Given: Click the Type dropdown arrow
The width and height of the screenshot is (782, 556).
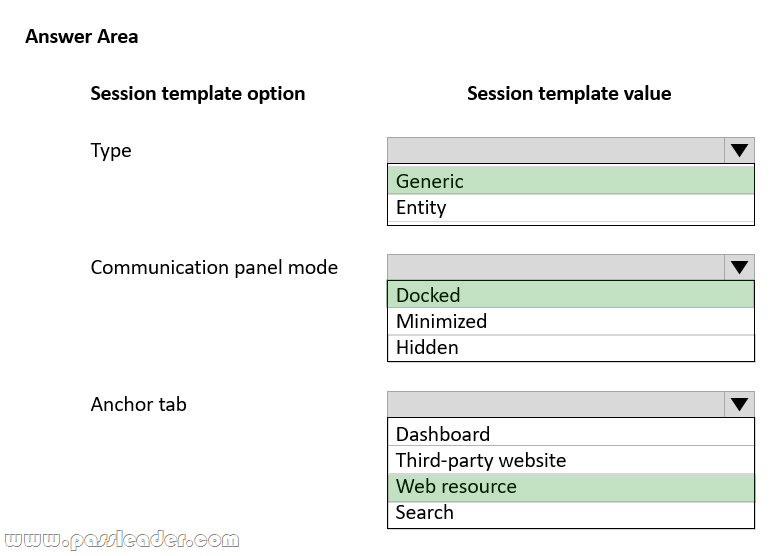Looking at the screenshot, I should point(739,151).
